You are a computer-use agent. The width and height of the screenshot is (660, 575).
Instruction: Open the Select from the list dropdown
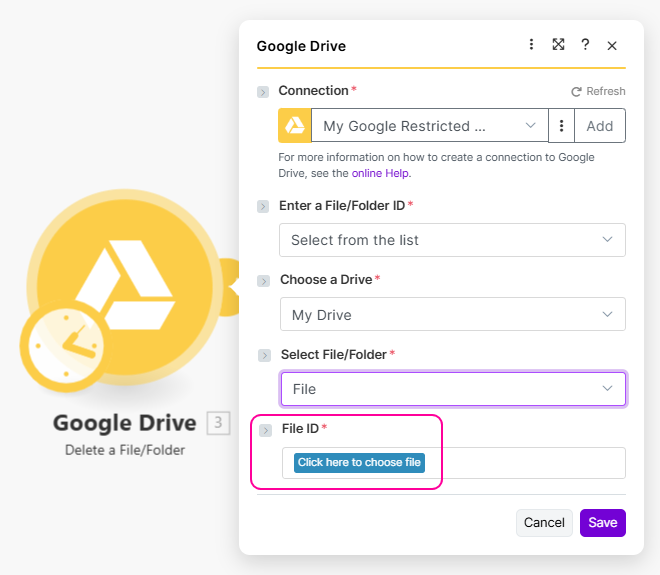(452, 240)
